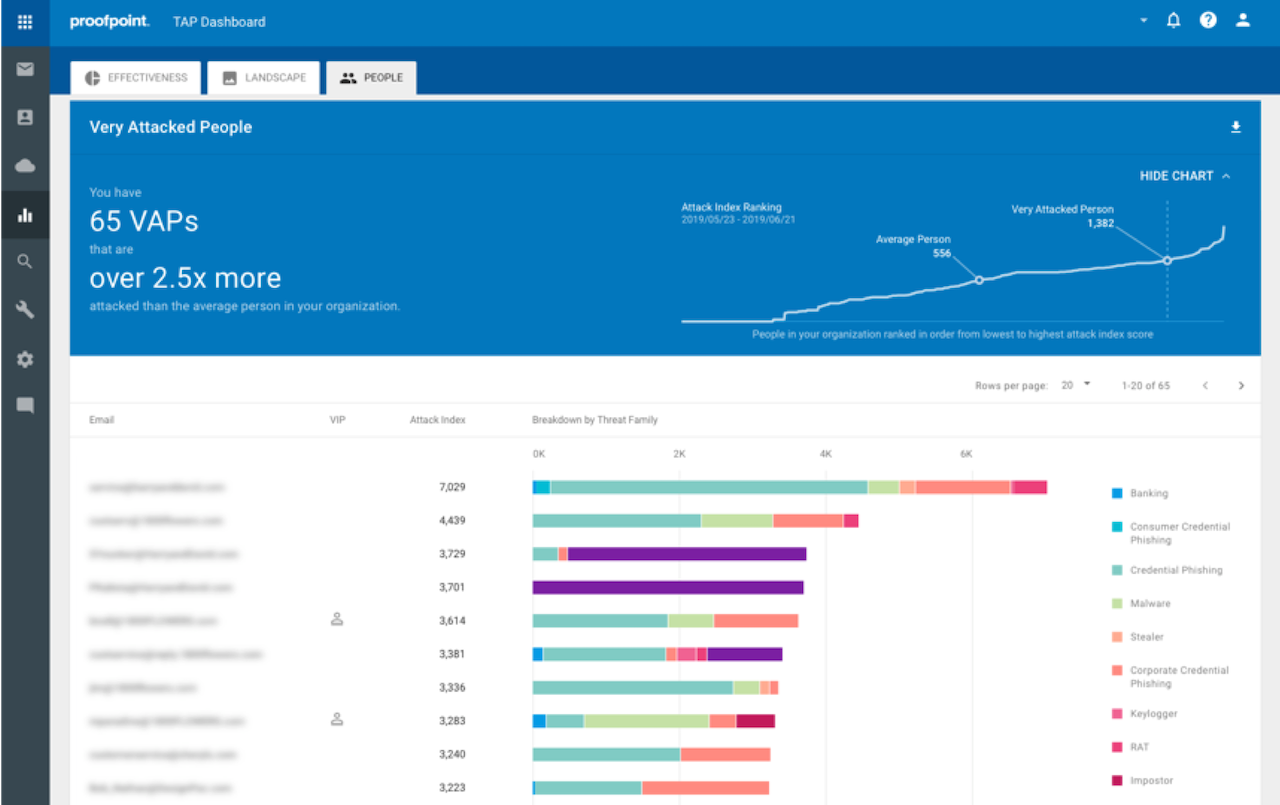Open the search icon in sidebar
The image size is (1280, 805).
(25, 262)
